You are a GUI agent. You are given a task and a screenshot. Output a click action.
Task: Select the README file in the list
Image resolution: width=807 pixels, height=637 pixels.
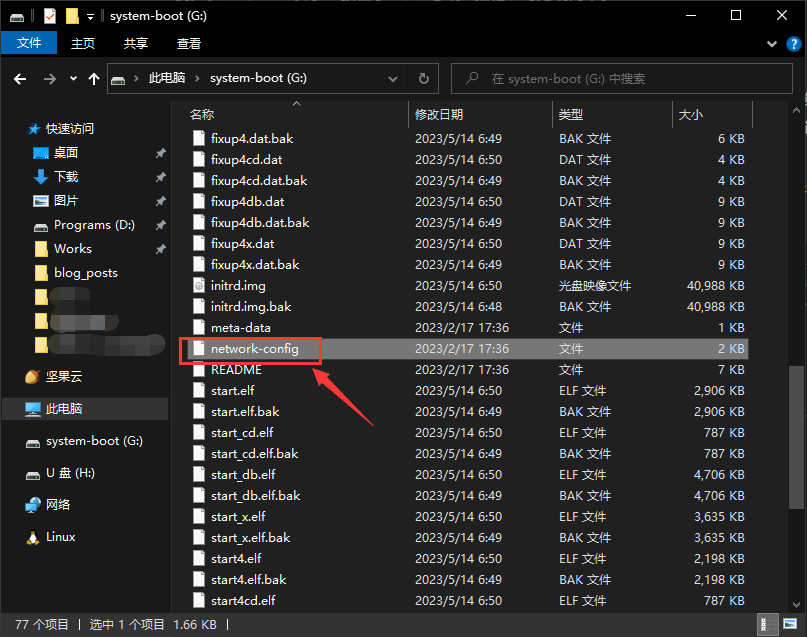click(x=236, y=369)
